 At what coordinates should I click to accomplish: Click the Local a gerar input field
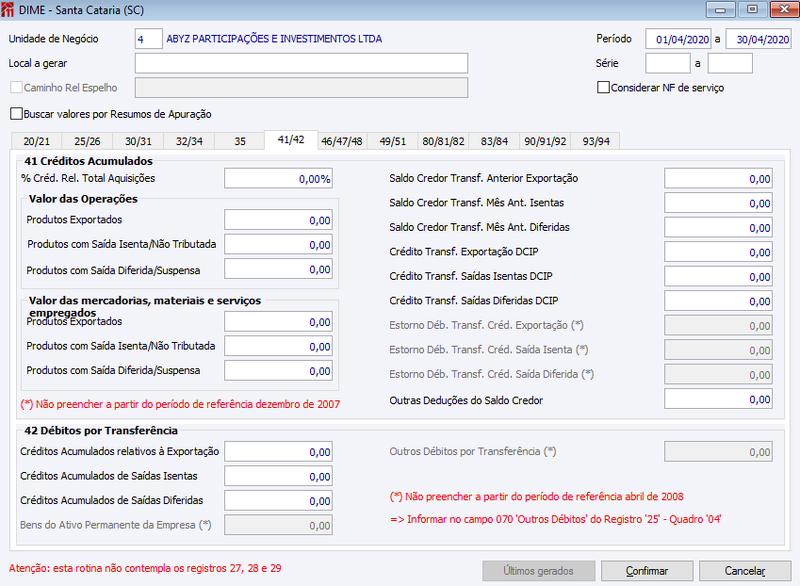301,63
